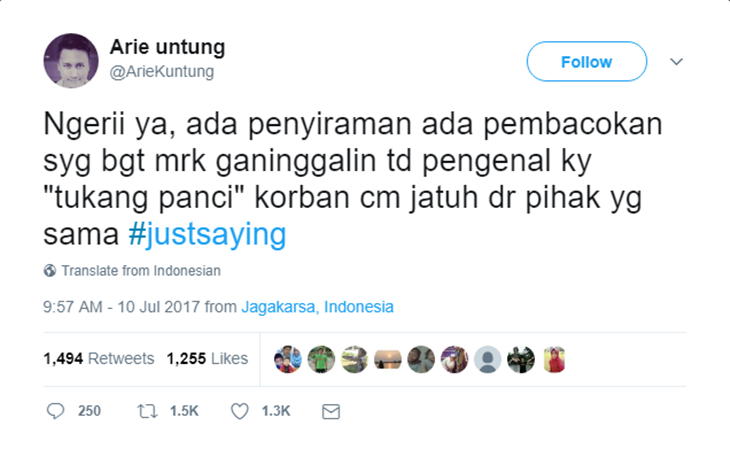Open the Jagakarsa, Indonesia location link

tap(318, 307)
